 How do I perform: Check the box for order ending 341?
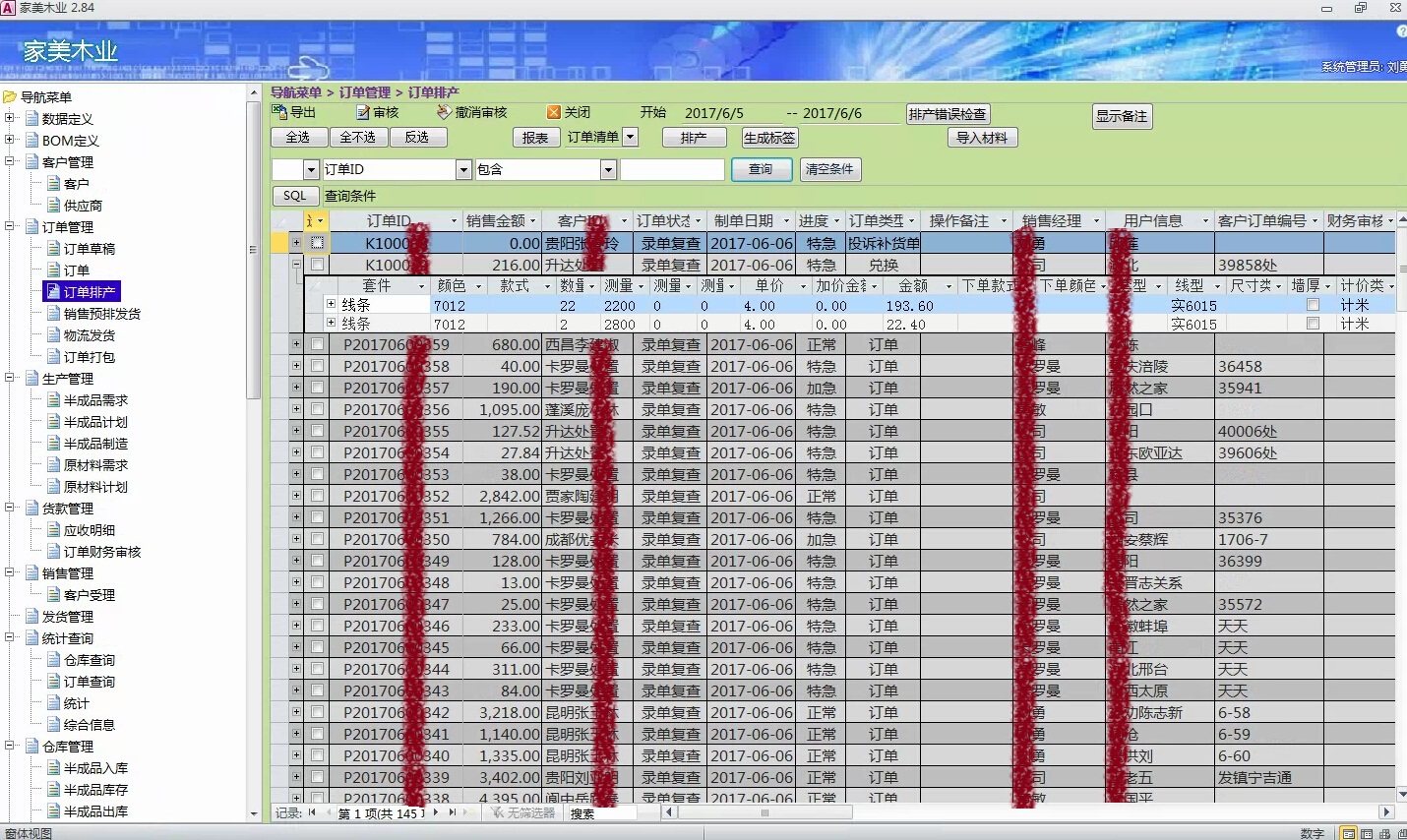[x=317, y=734]
